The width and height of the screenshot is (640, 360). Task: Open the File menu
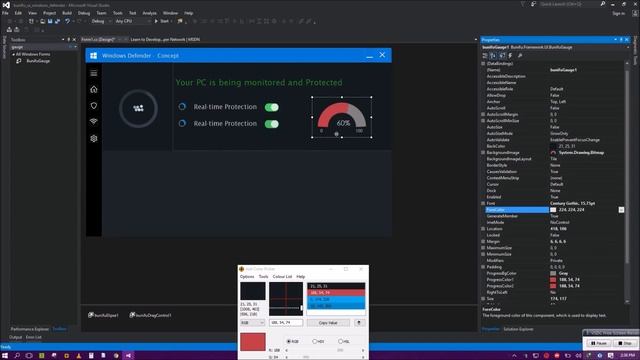5,13
